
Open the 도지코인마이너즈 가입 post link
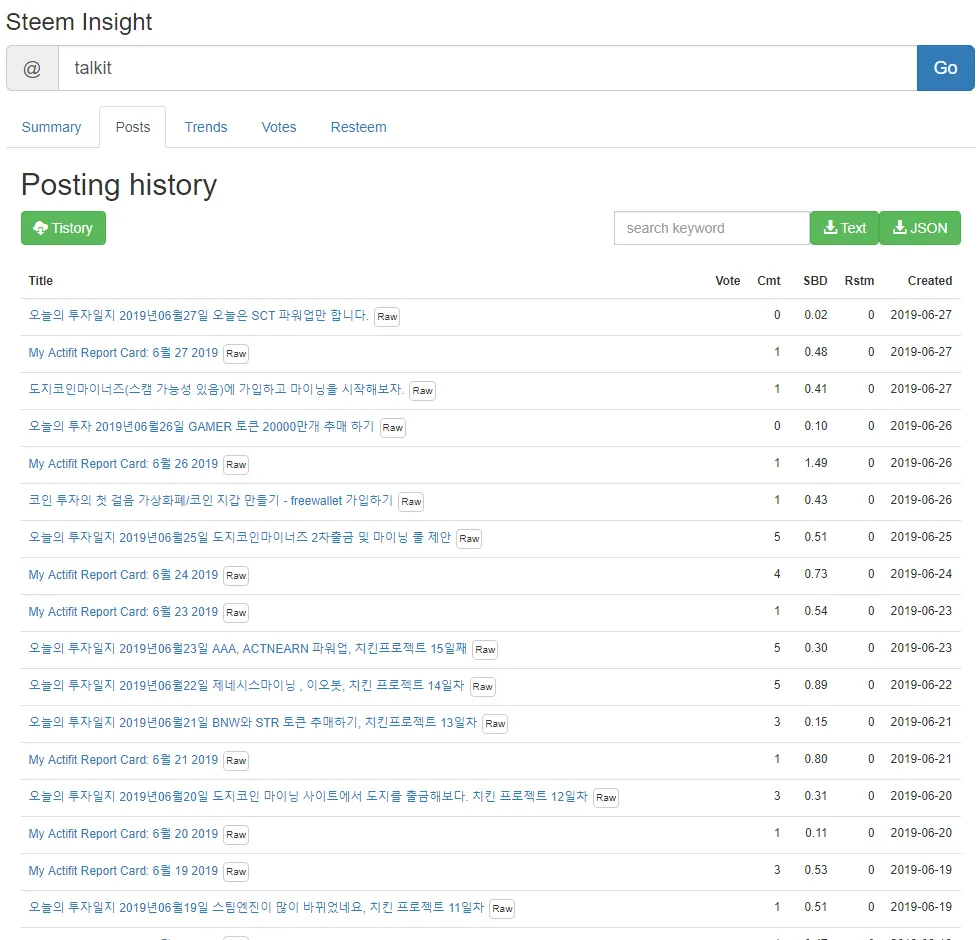tap(216, 389)
